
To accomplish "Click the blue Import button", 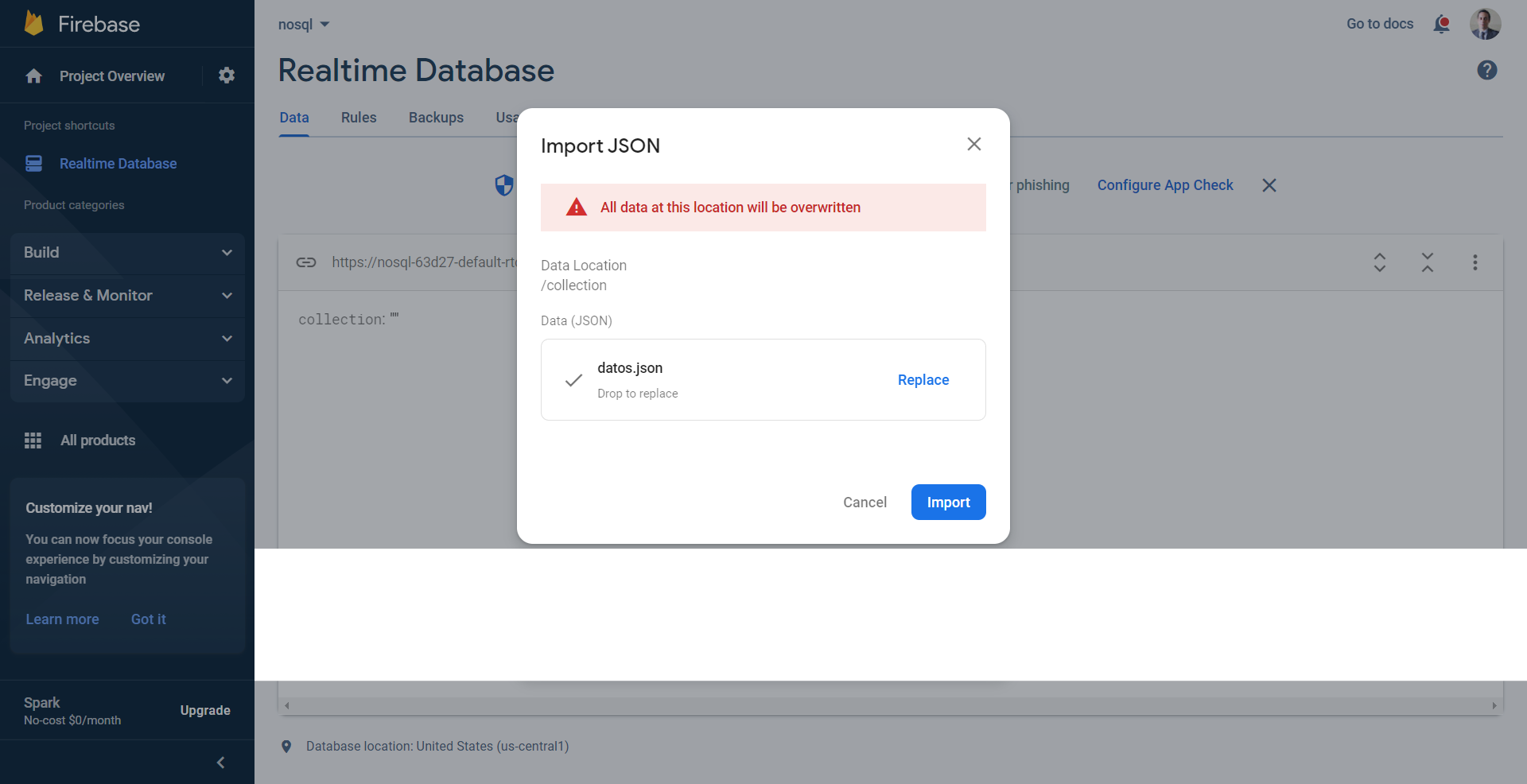I will [948, 503].
